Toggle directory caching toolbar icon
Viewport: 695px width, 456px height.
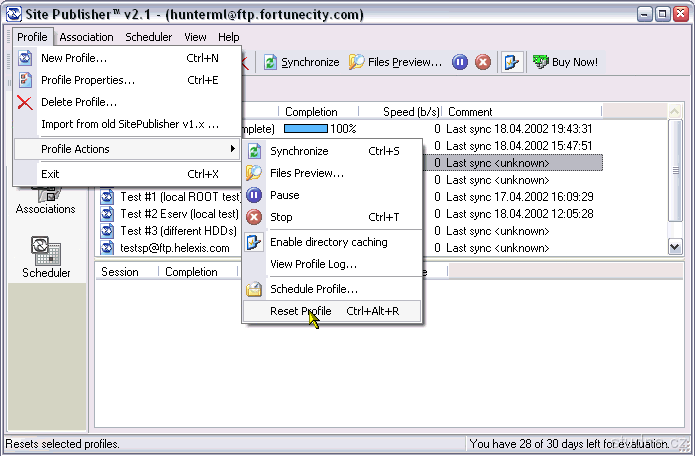click(x=512, y=62)
